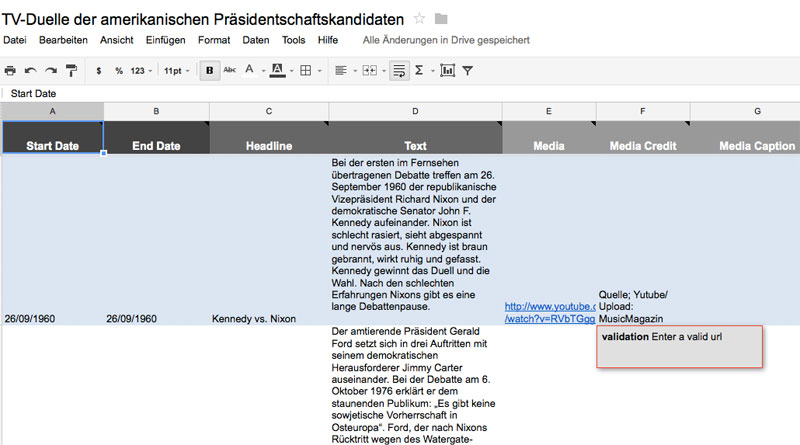Expand the text color dropdown arrow

pos(263,71)
